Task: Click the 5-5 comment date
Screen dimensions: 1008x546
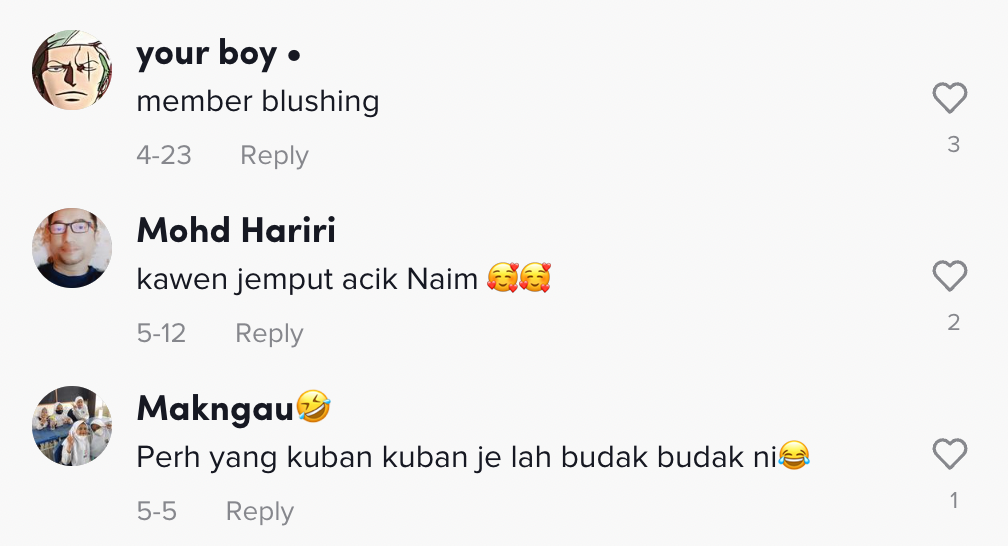Action: tap(156, 512)
